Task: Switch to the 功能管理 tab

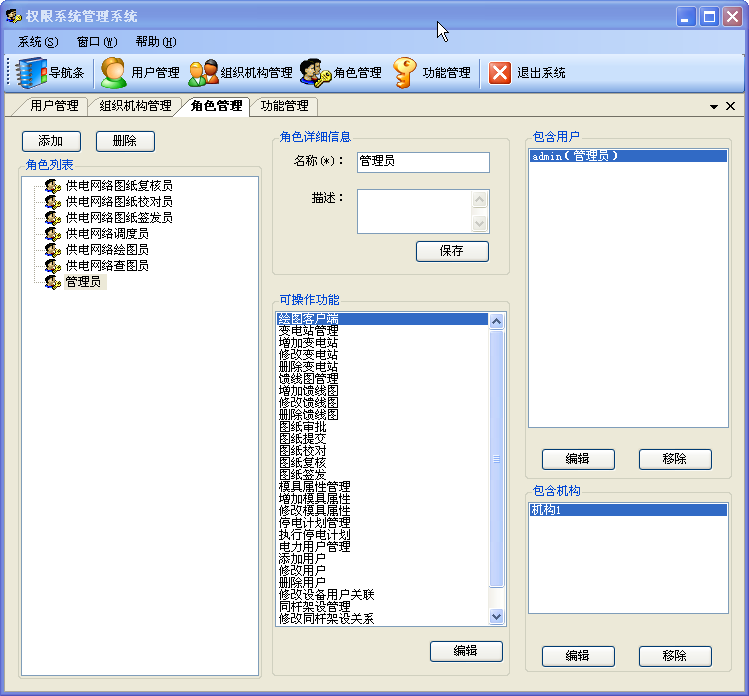Action: pos(284,106)
